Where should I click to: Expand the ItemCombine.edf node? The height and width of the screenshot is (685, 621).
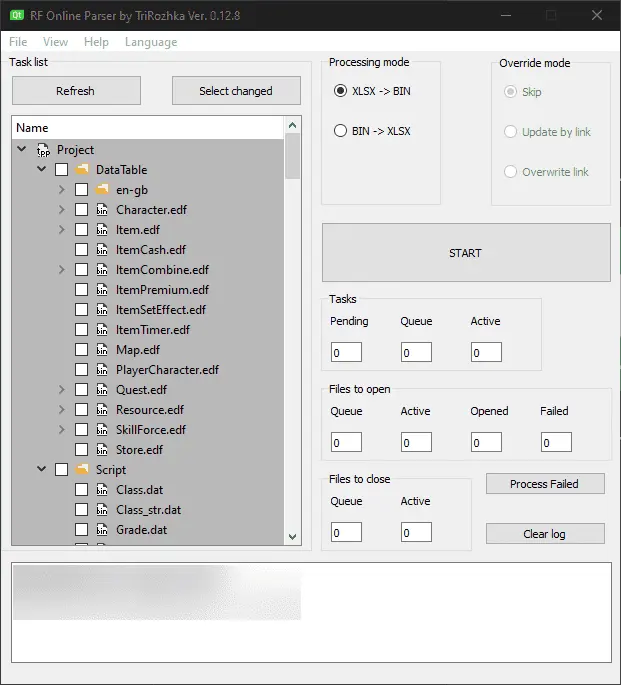(x=62, y=270)
